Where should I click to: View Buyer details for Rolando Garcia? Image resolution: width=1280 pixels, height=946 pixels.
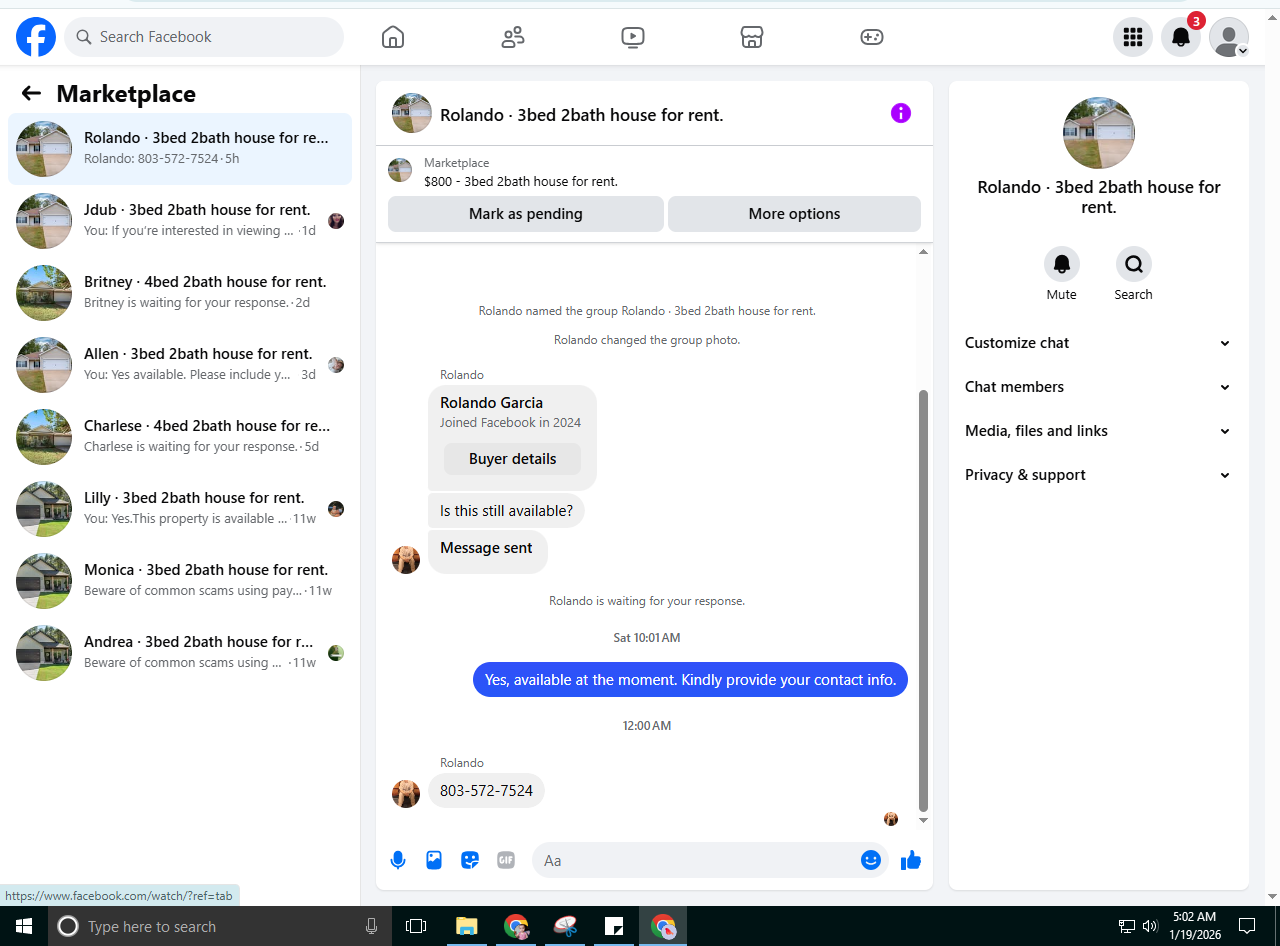513,459
